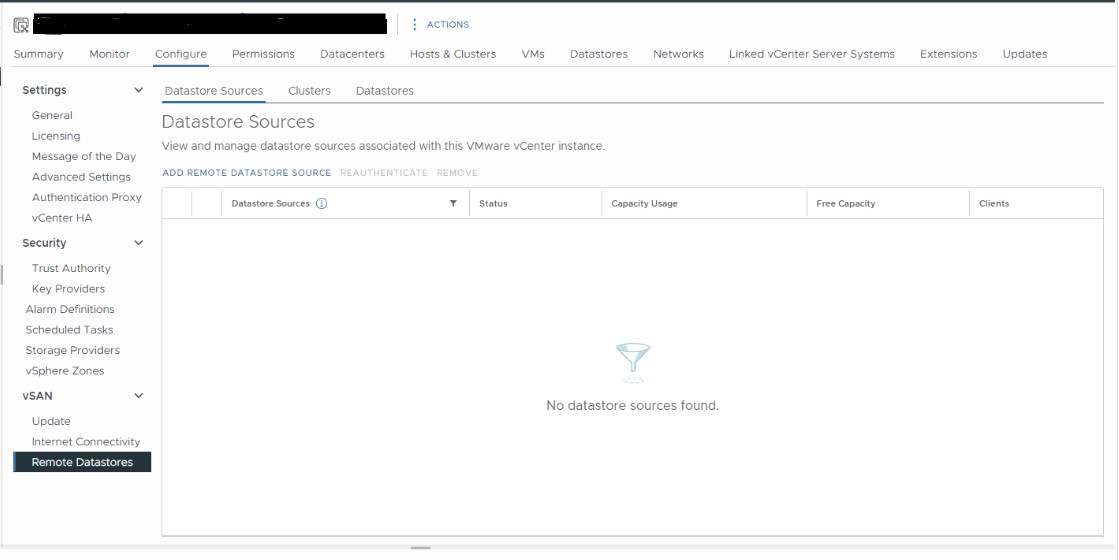Switch to the Networks tab
Screen dimensions: 1119x560
pos(679,54)
